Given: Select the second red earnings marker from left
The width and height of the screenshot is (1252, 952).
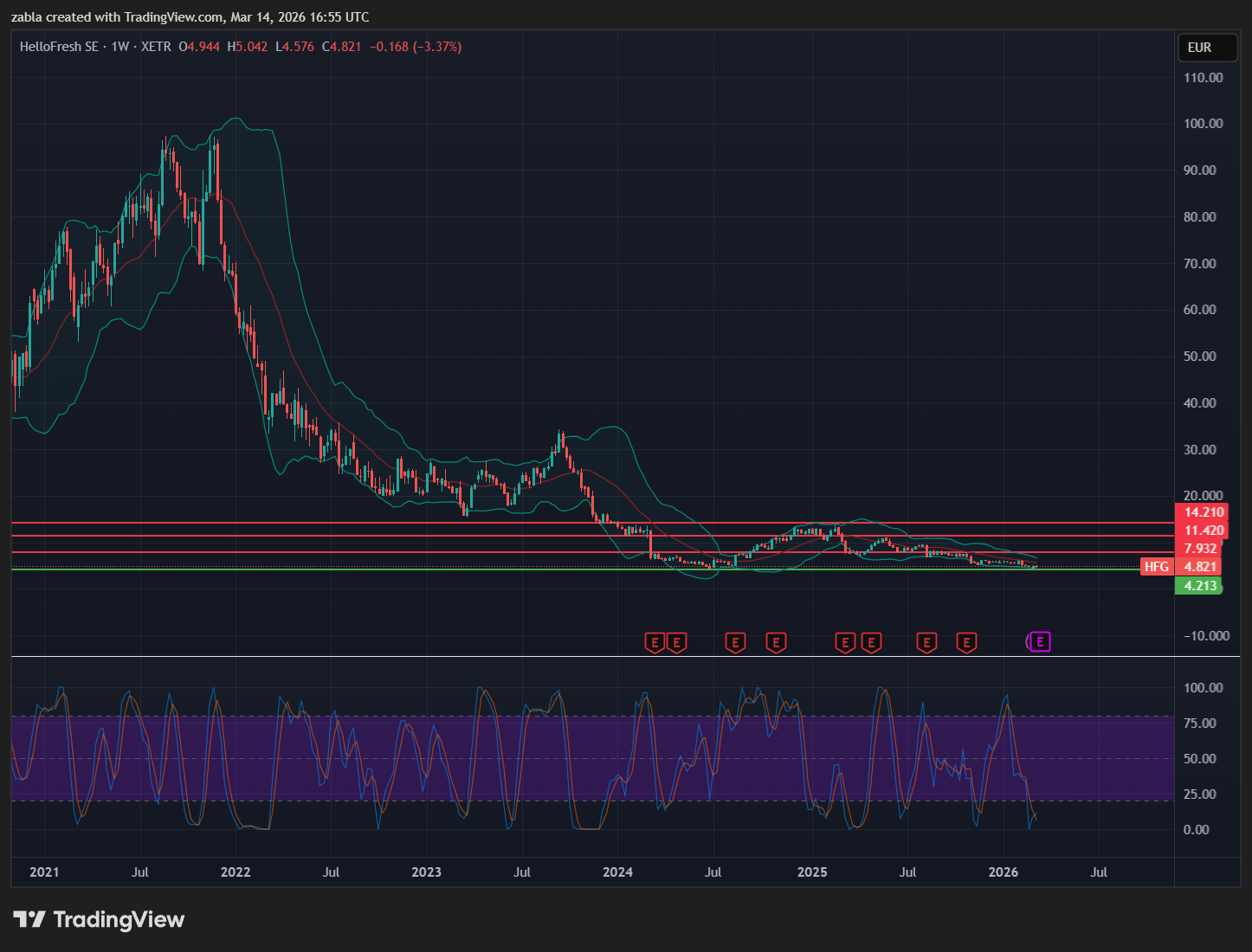Looking at the screenshot, I should click(x=677, y=642).
